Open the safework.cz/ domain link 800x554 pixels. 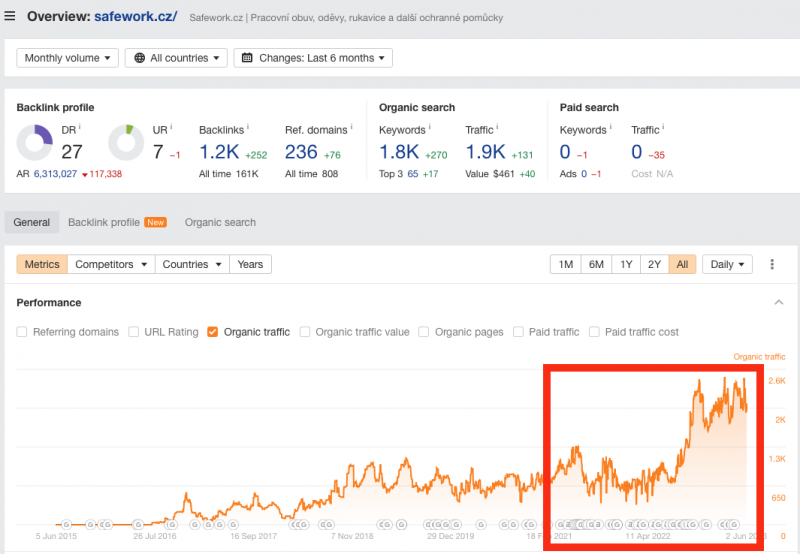[135, 16]
